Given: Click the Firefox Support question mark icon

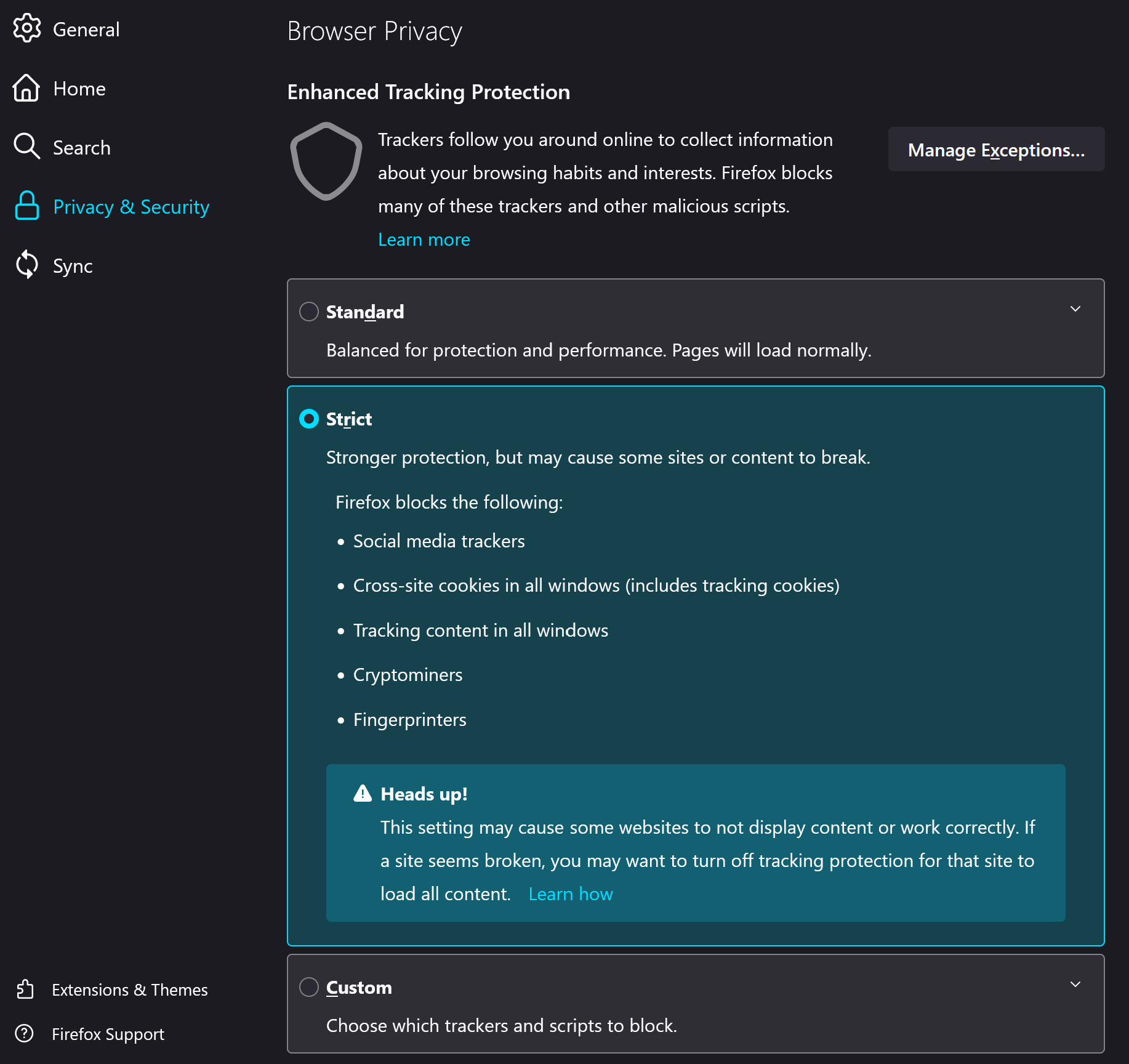Looking at the screenshot, I should [x=25, y=1033].
